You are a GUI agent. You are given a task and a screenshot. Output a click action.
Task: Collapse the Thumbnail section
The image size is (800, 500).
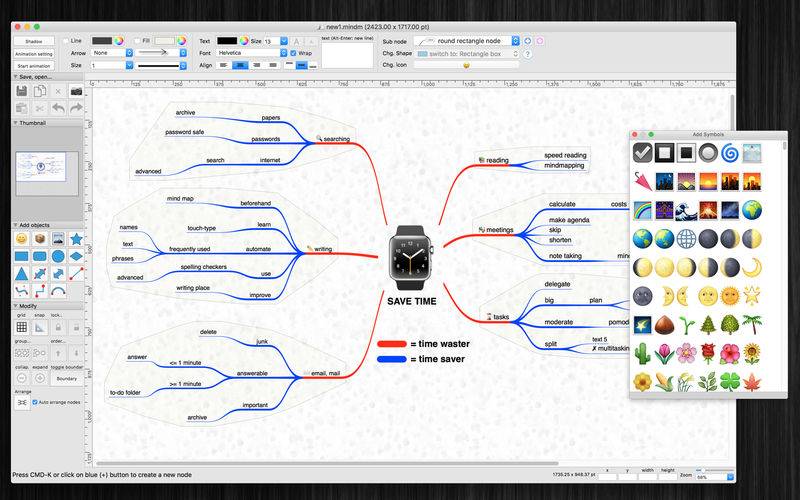pyautogui.click(x=15, y=123)
